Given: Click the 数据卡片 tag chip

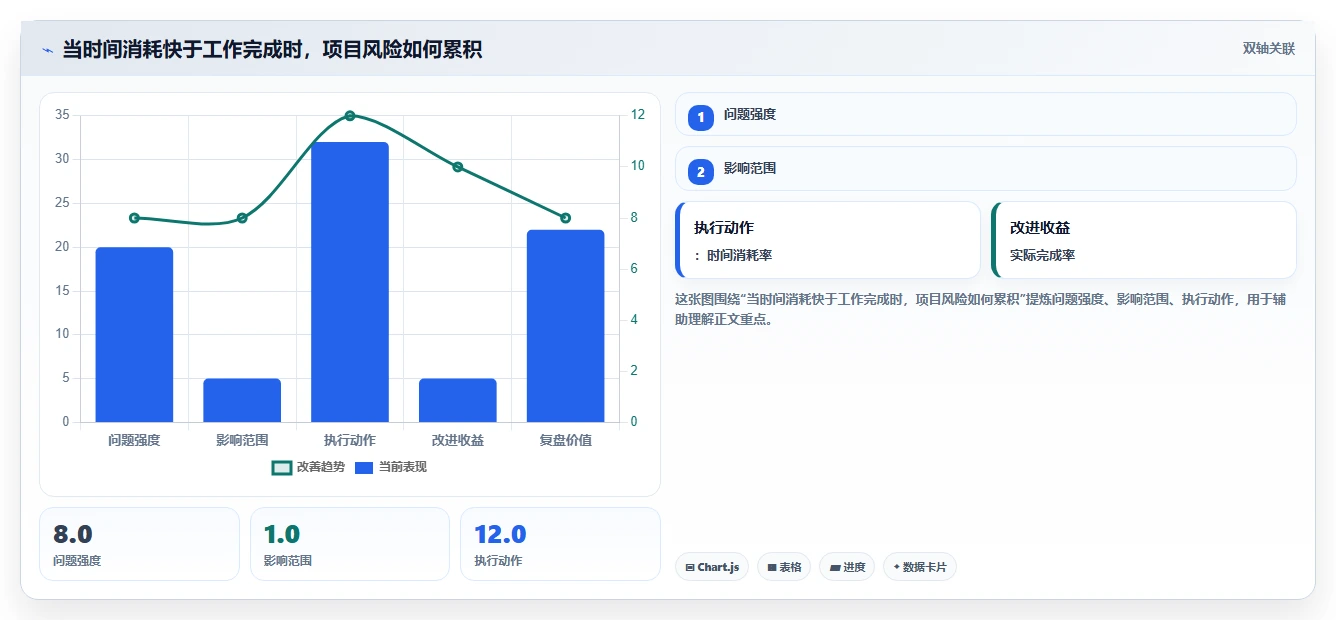Looking at the screenshot, I should pyautogui.click(x=920, y=567).
